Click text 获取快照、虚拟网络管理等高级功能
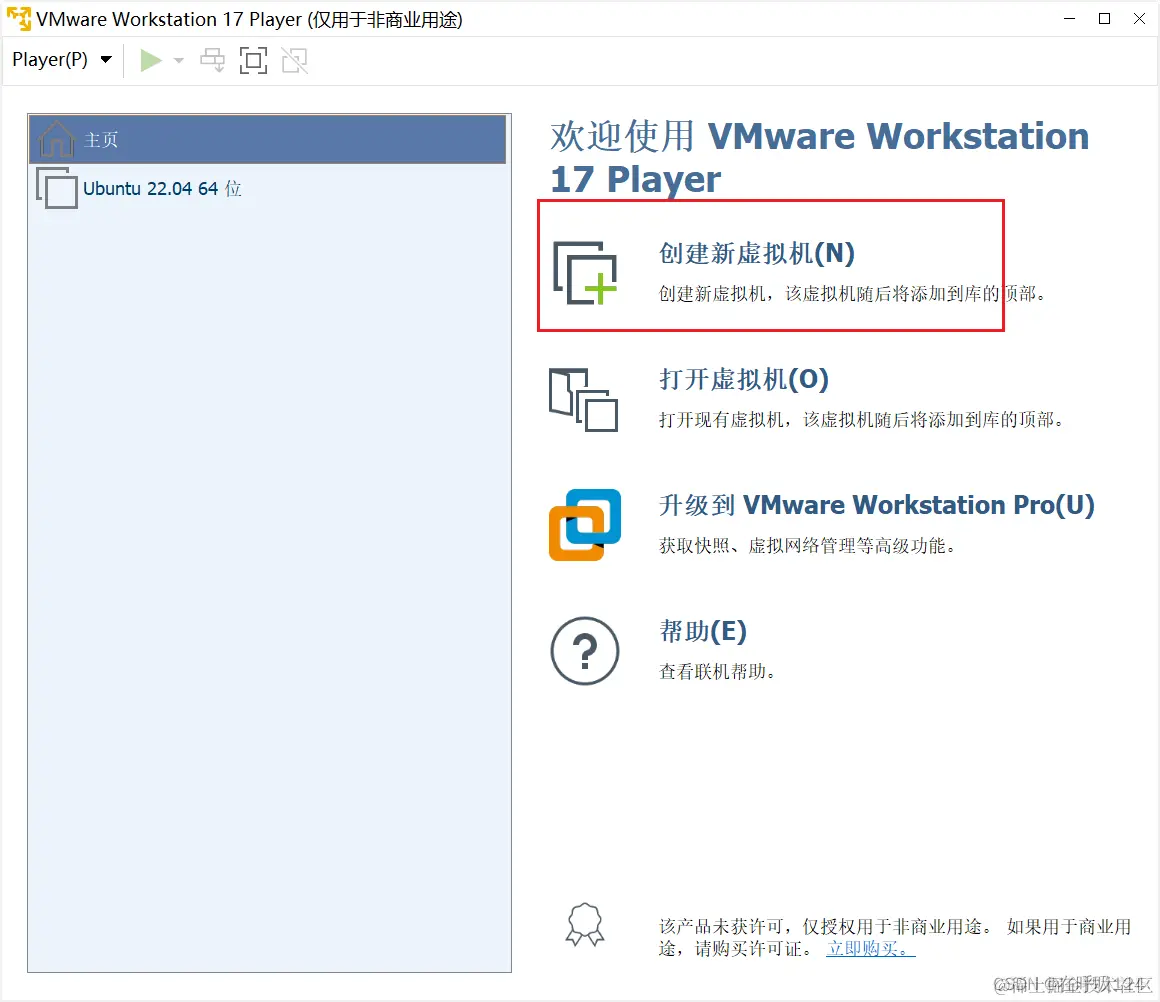 click(x=807, y=546)
